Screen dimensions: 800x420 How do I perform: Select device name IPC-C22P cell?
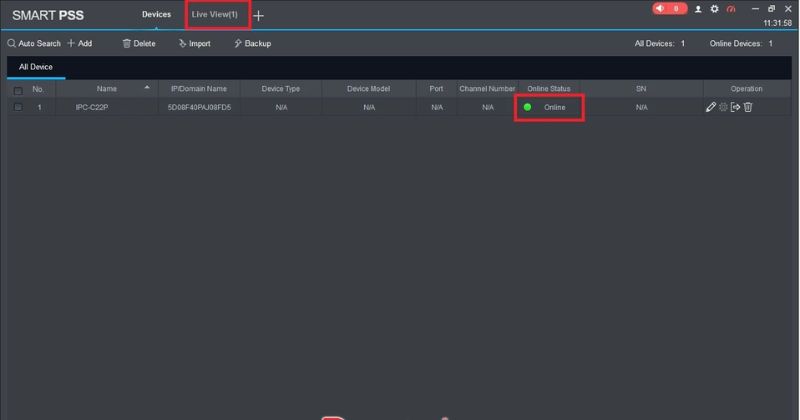92,107
